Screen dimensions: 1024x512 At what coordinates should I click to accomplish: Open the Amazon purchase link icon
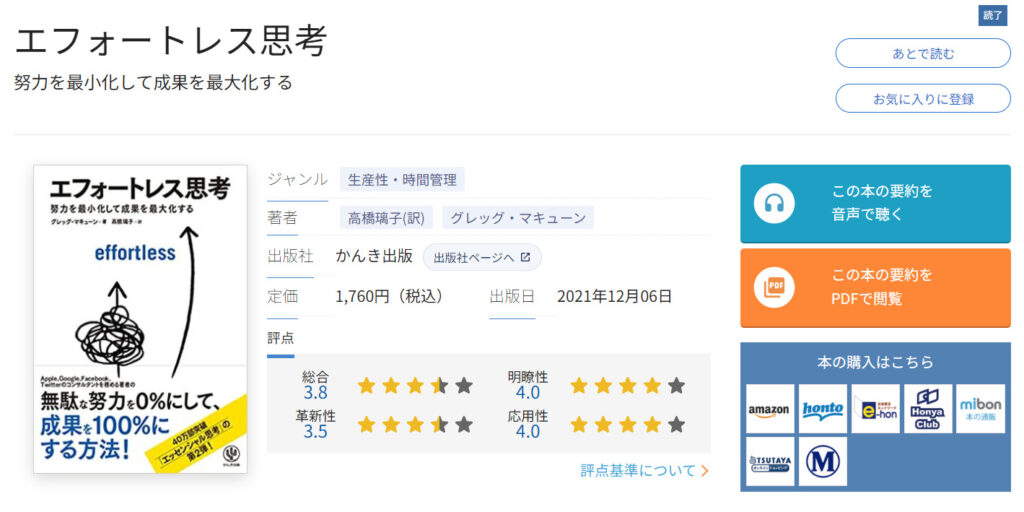[x=770, y=409]
